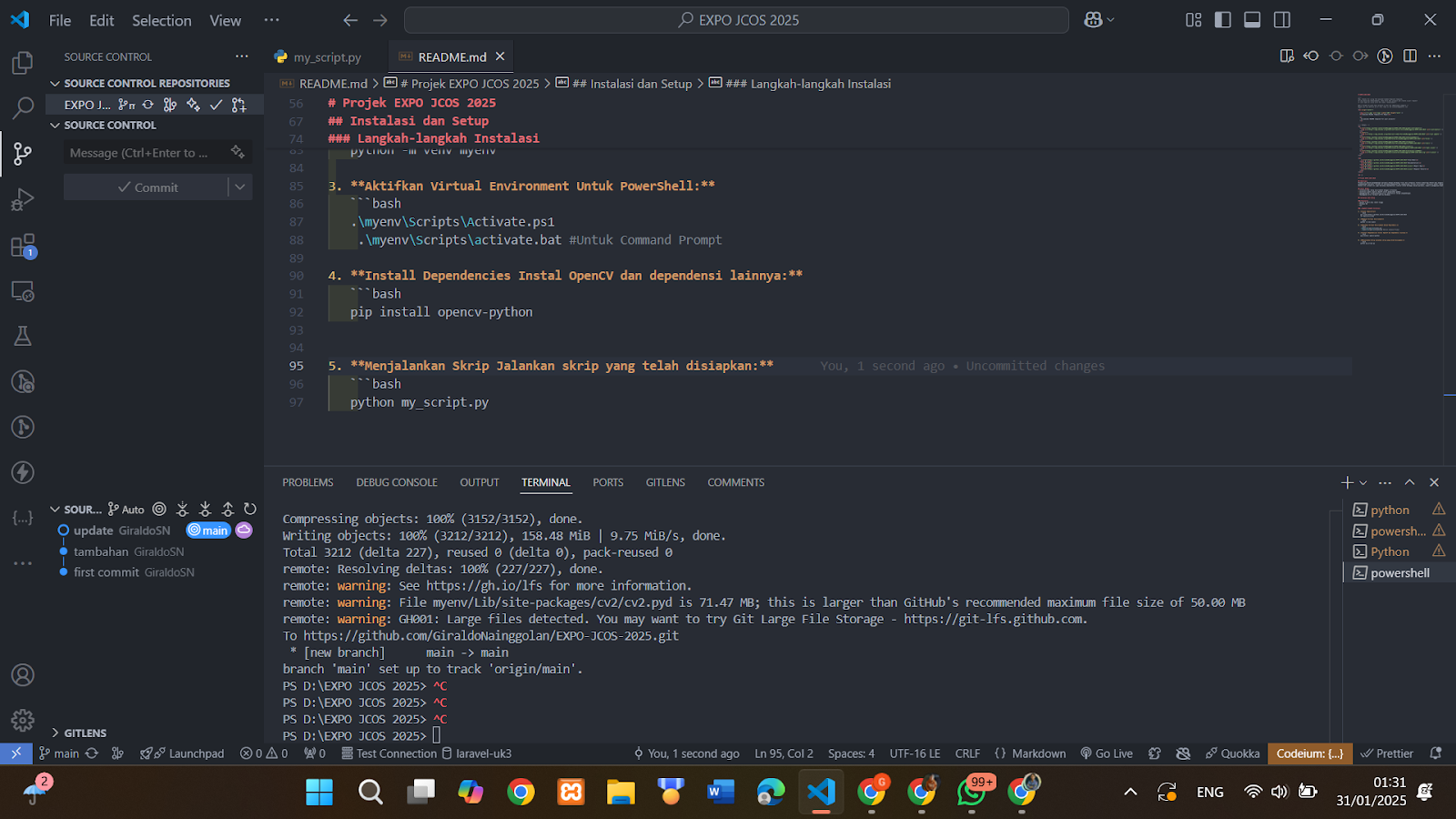Image resolution: width=1456 pixels, height=819 pixels.
Task: Split the editor to the right
Action: pyautogui.click(x=1410, y=56)
